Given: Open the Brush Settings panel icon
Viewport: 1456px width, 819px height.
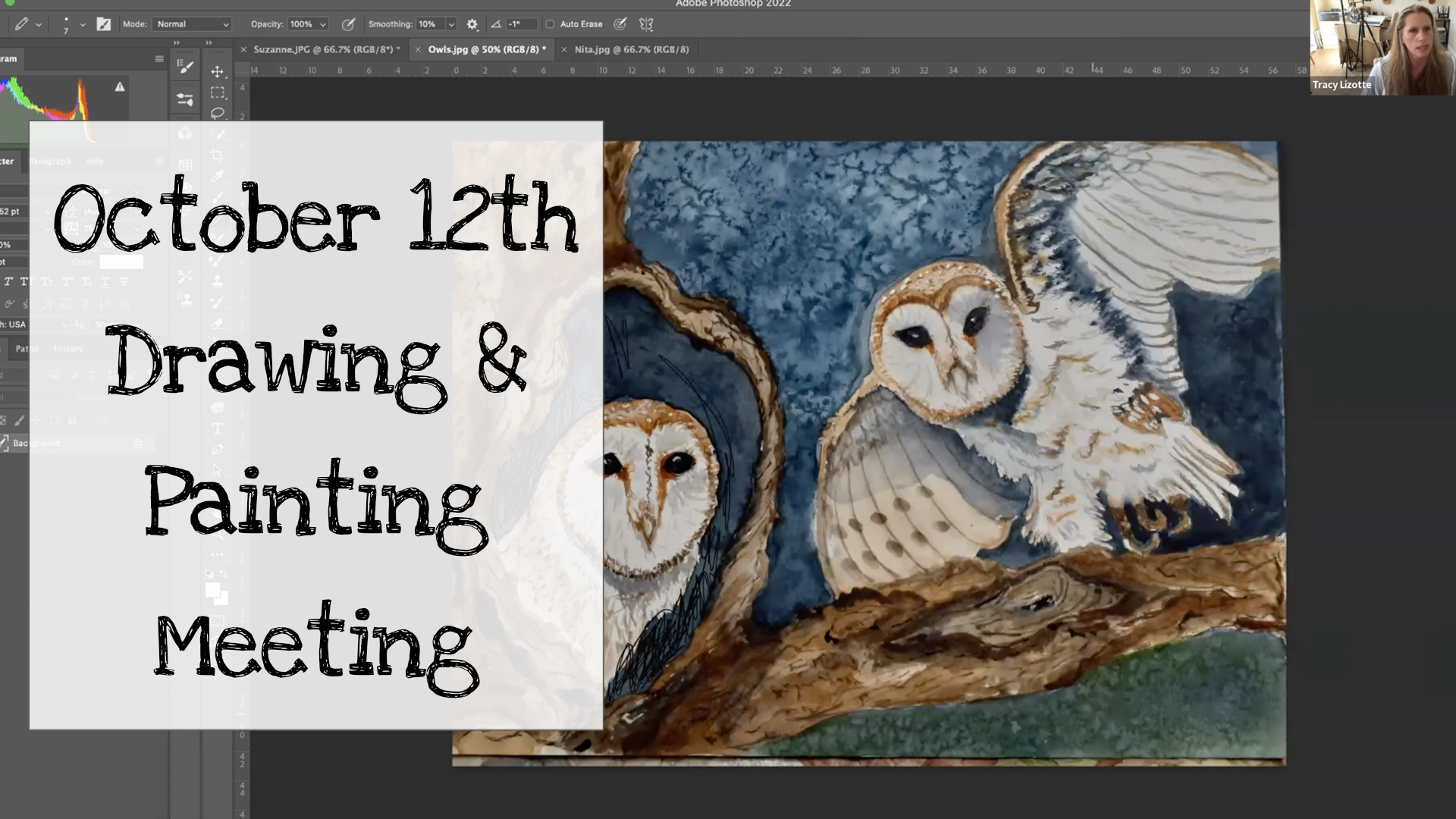Looking at the screenshot, I should point(185,67).
